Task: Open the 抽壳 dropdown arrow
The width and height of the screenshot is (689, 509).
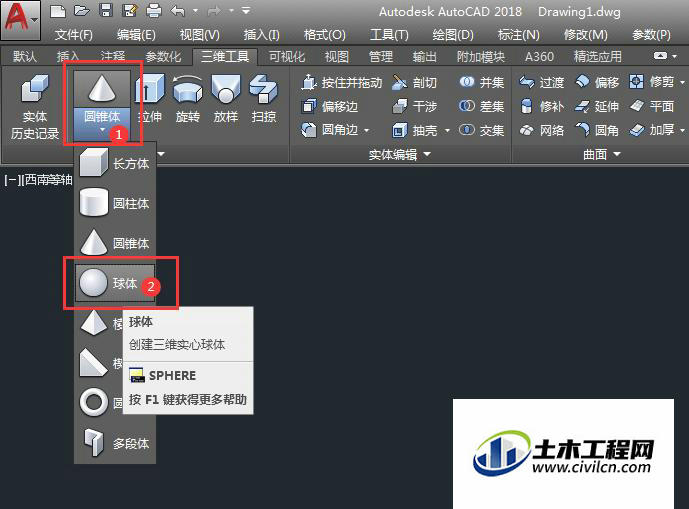Action: (447, 130)
